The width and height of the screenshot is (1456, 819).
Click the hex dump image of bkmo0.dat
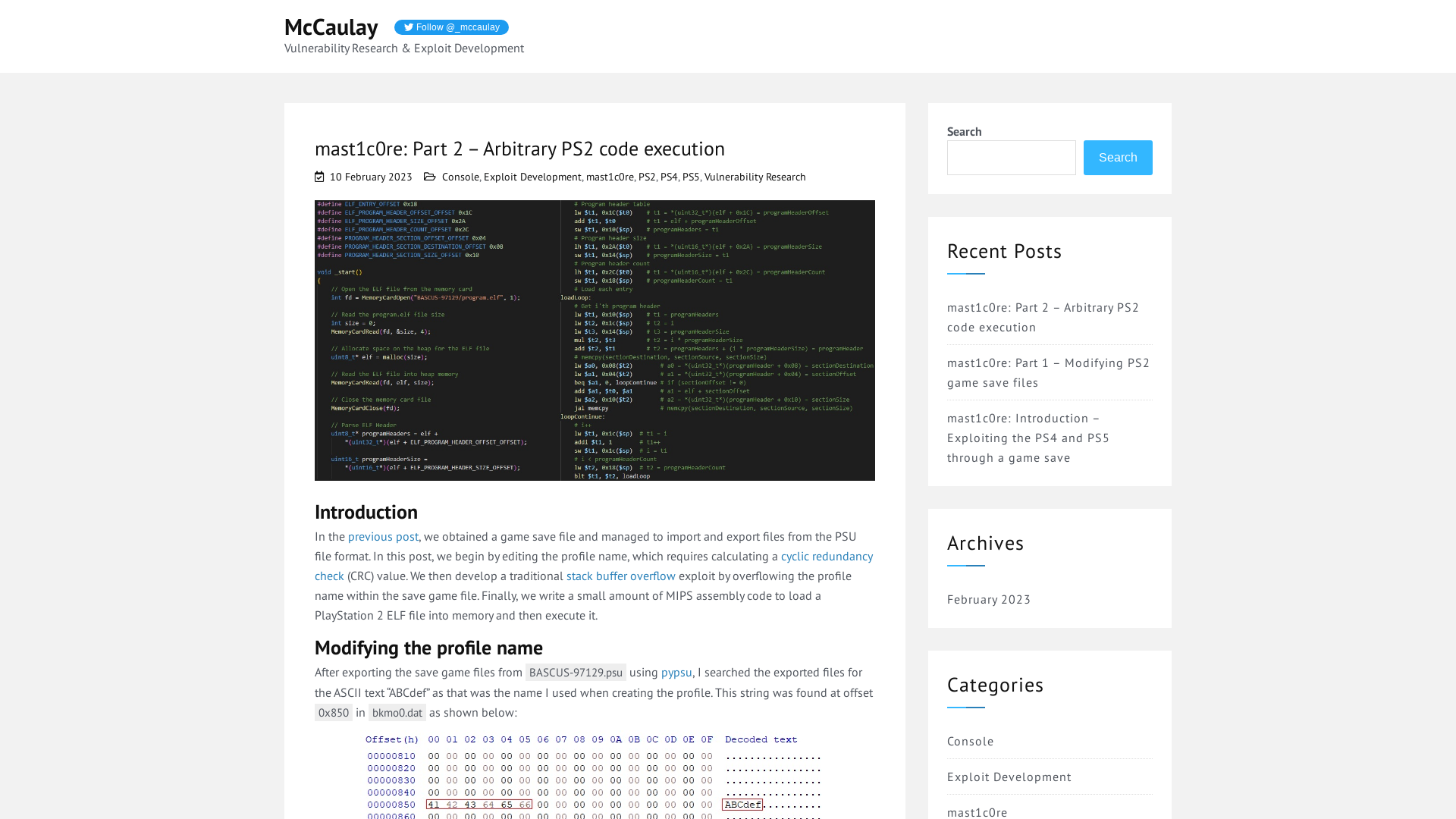click(595, 775)
